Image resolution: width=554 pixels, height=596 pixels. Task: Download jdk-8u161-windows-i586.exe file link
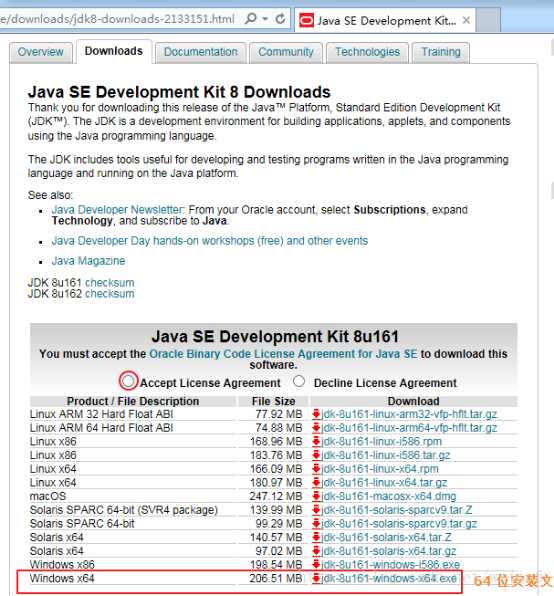391,564
